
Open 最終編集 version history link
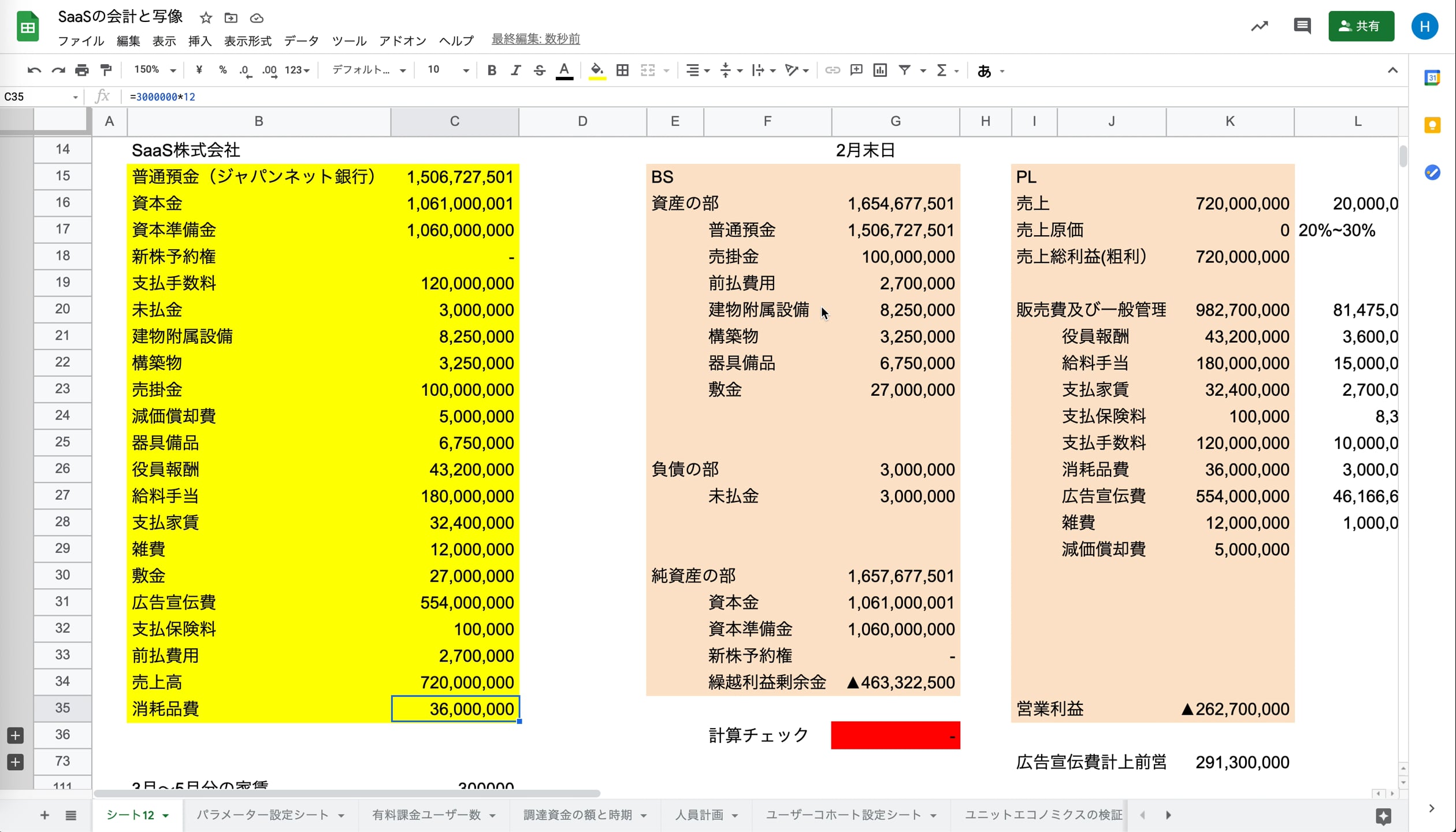(534, 39)
